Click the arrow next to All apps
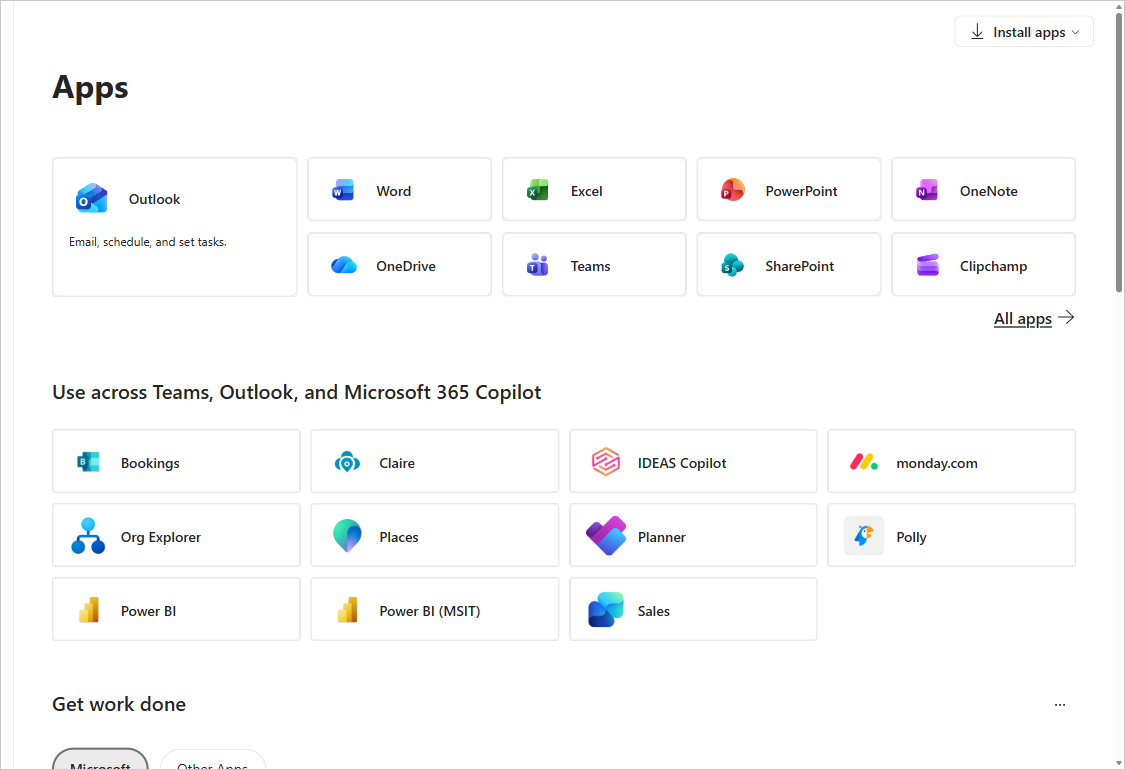The height and width of the screenshot is (770, 1125). (1067, 317)
